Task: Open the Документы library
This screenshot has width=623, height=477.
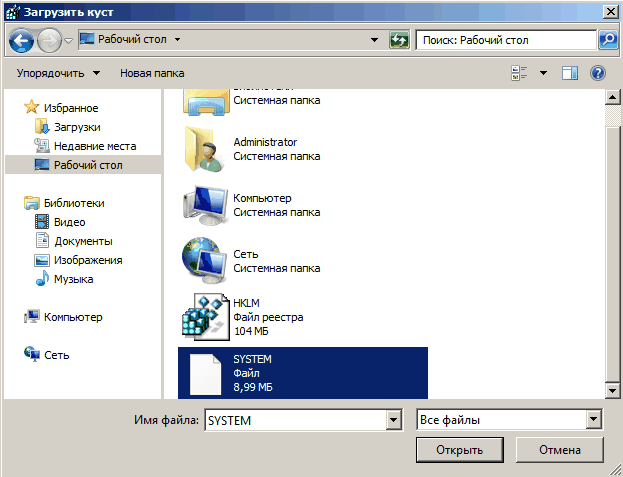Action: tap(83, 241)
